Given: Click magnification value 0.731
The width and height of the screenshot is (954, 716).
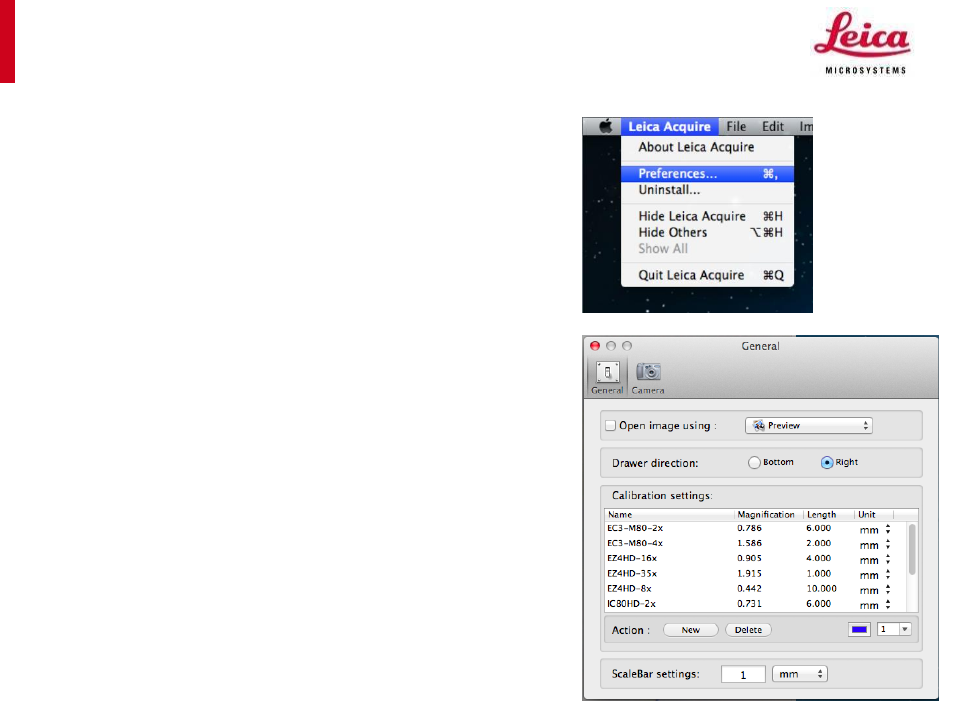Looking at the screenshot, I should click(x=749, y=604).
